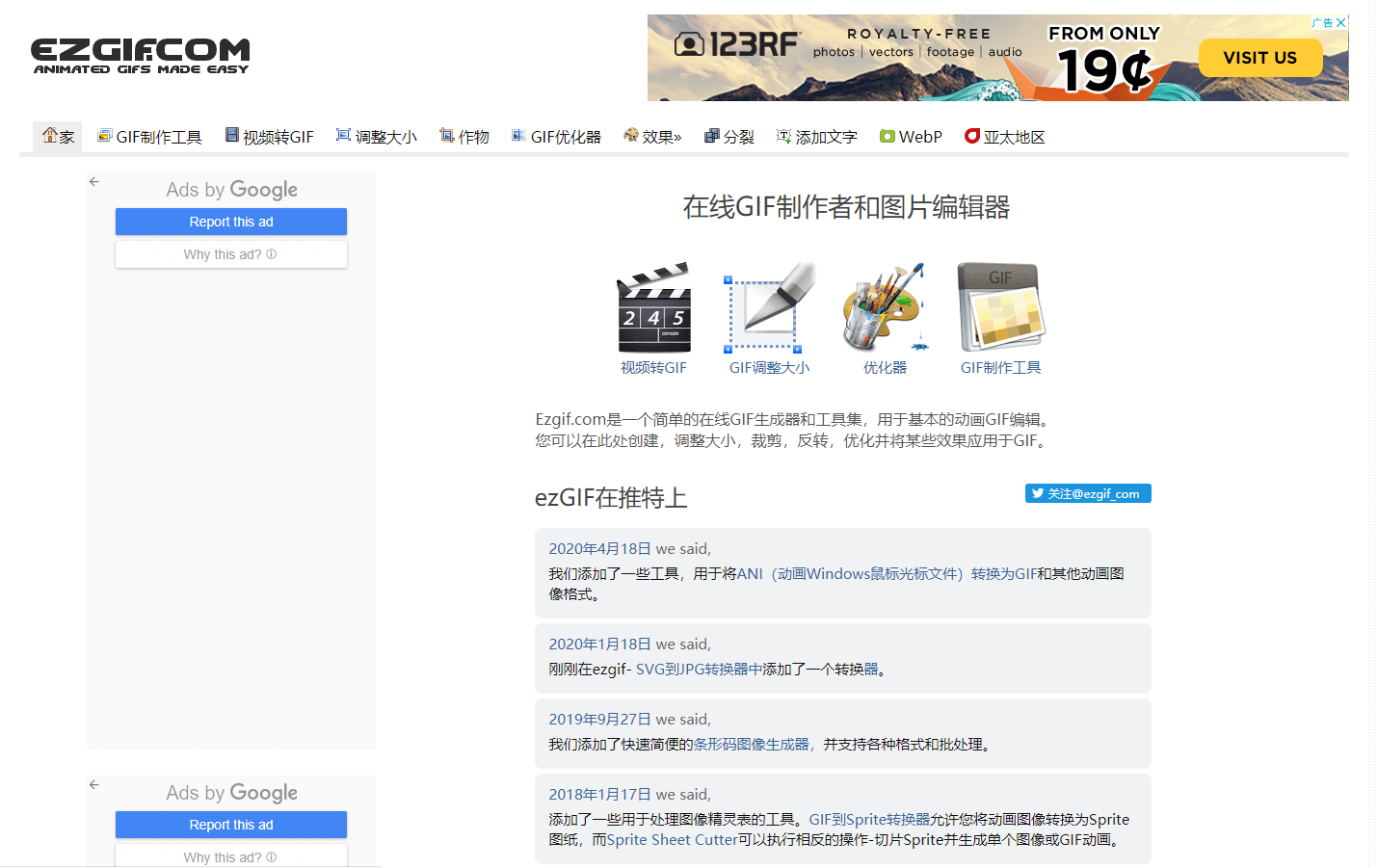Select 调整大小 in the navigation bar
Screen dimensions: 1378x868
tap(377, 137)
